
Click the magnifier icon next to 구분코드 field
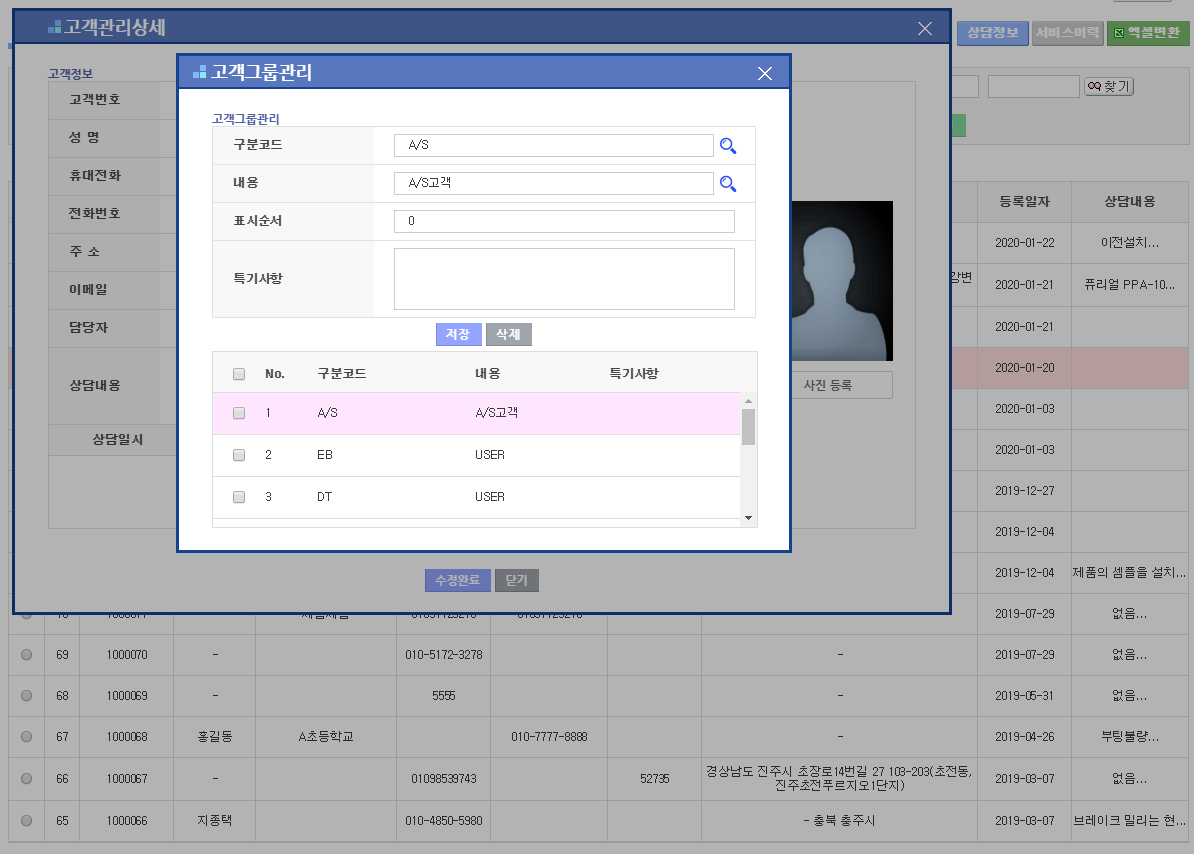tap(728, 146)
